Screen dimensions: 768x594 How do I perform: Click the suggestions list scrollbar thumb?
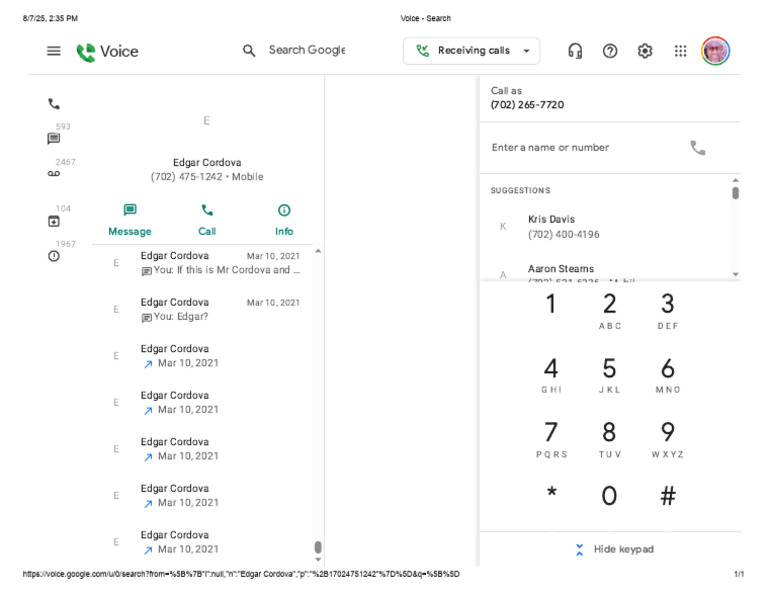coord(735,193)
